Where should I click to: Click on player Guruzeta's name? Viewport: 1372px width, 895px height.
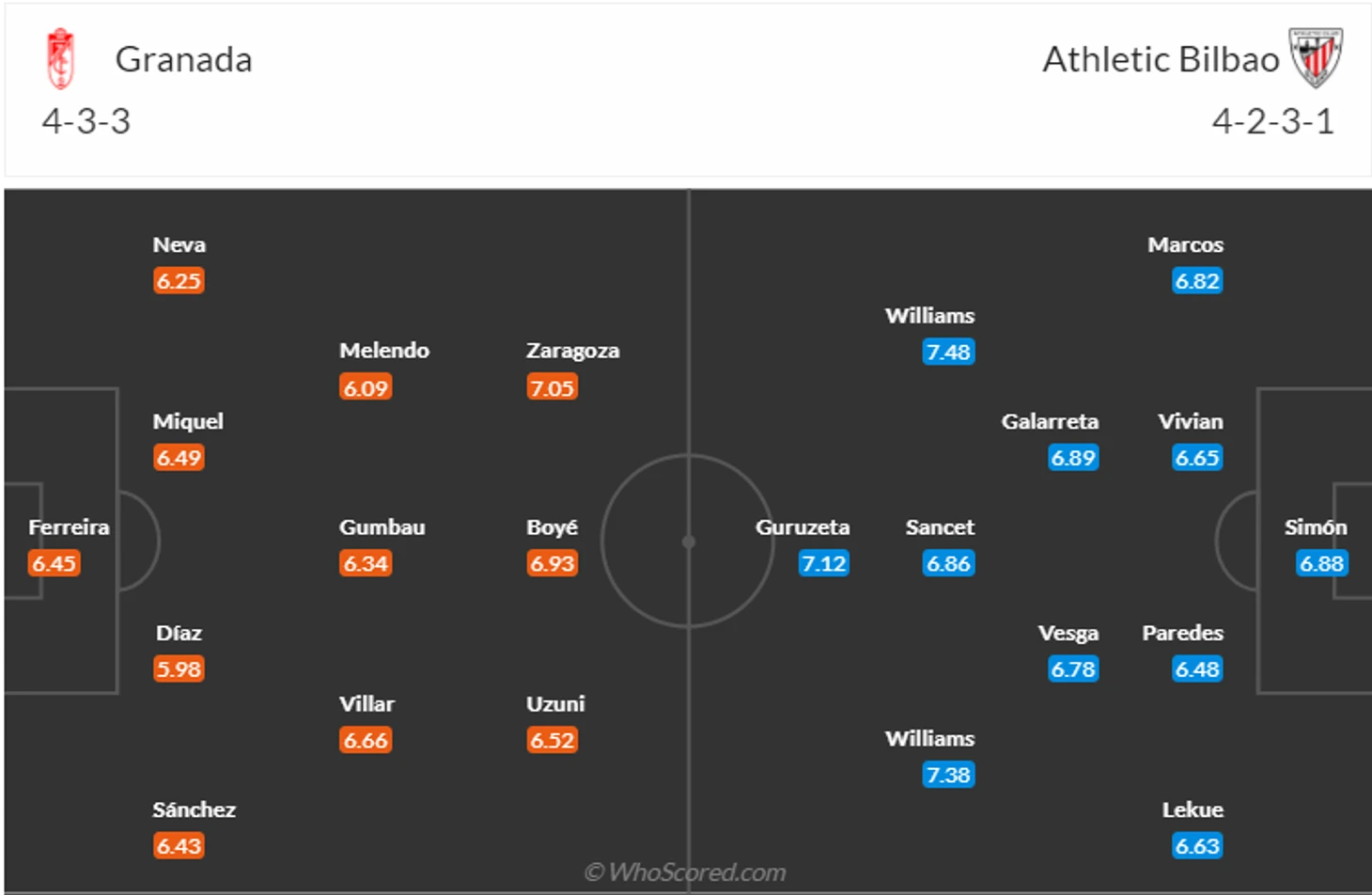[x=803, y=527]
